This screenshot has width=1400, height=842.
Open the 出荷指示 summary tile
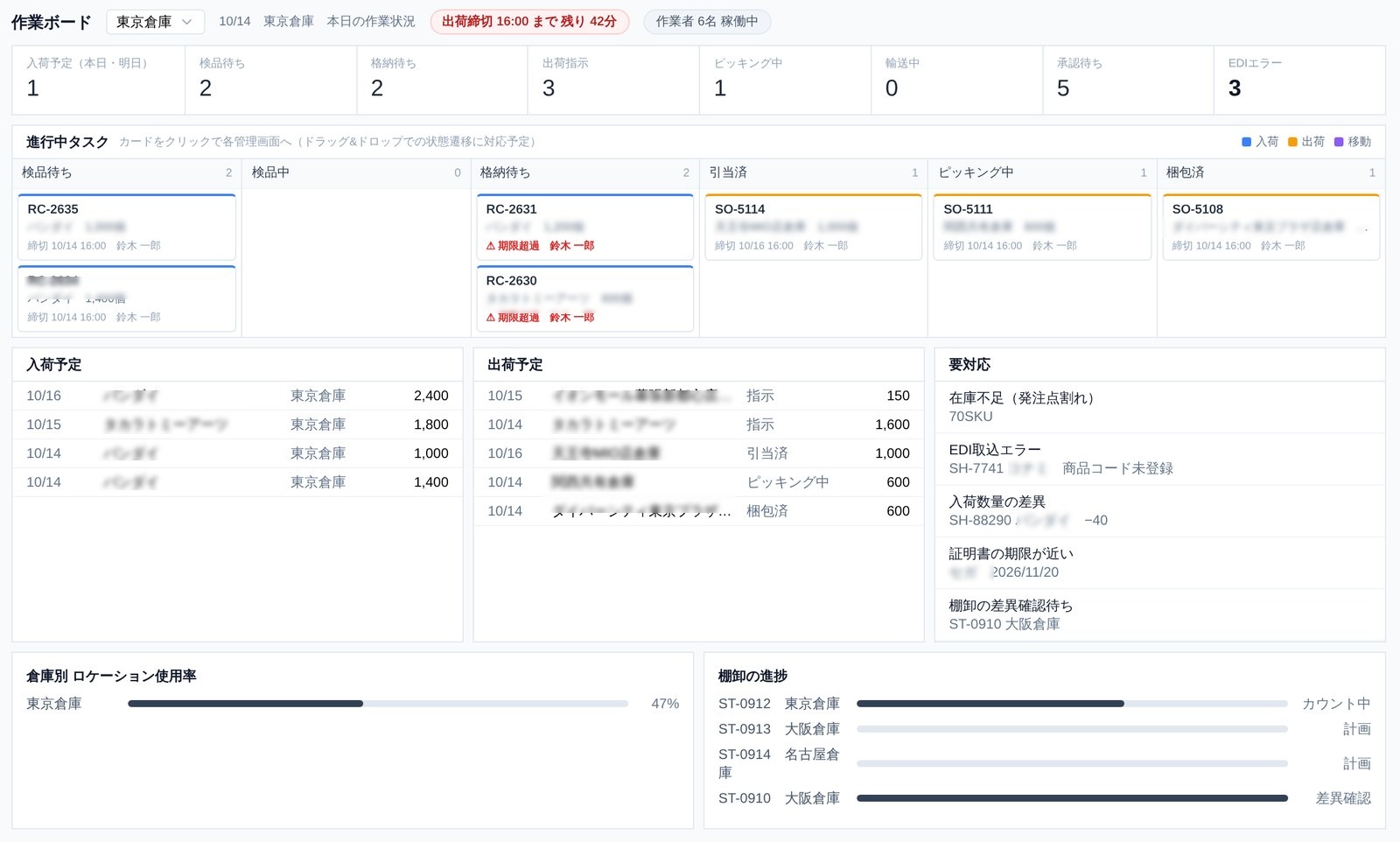[613, 81]
